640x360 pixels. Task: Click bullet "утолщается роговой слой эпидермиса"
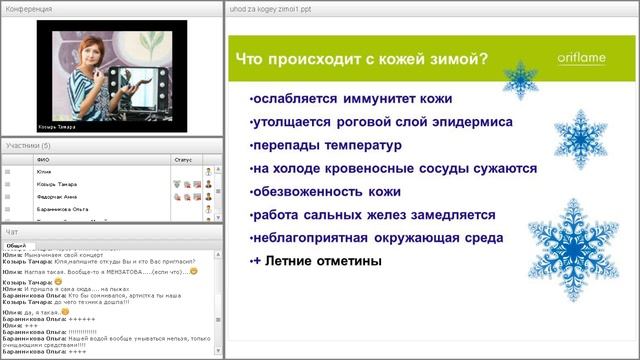coord(381,122)
